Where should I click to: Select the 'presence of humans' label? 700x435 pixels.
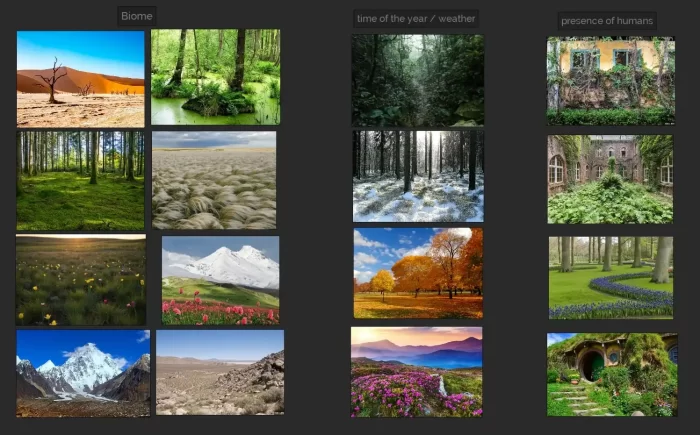point(606,20)
